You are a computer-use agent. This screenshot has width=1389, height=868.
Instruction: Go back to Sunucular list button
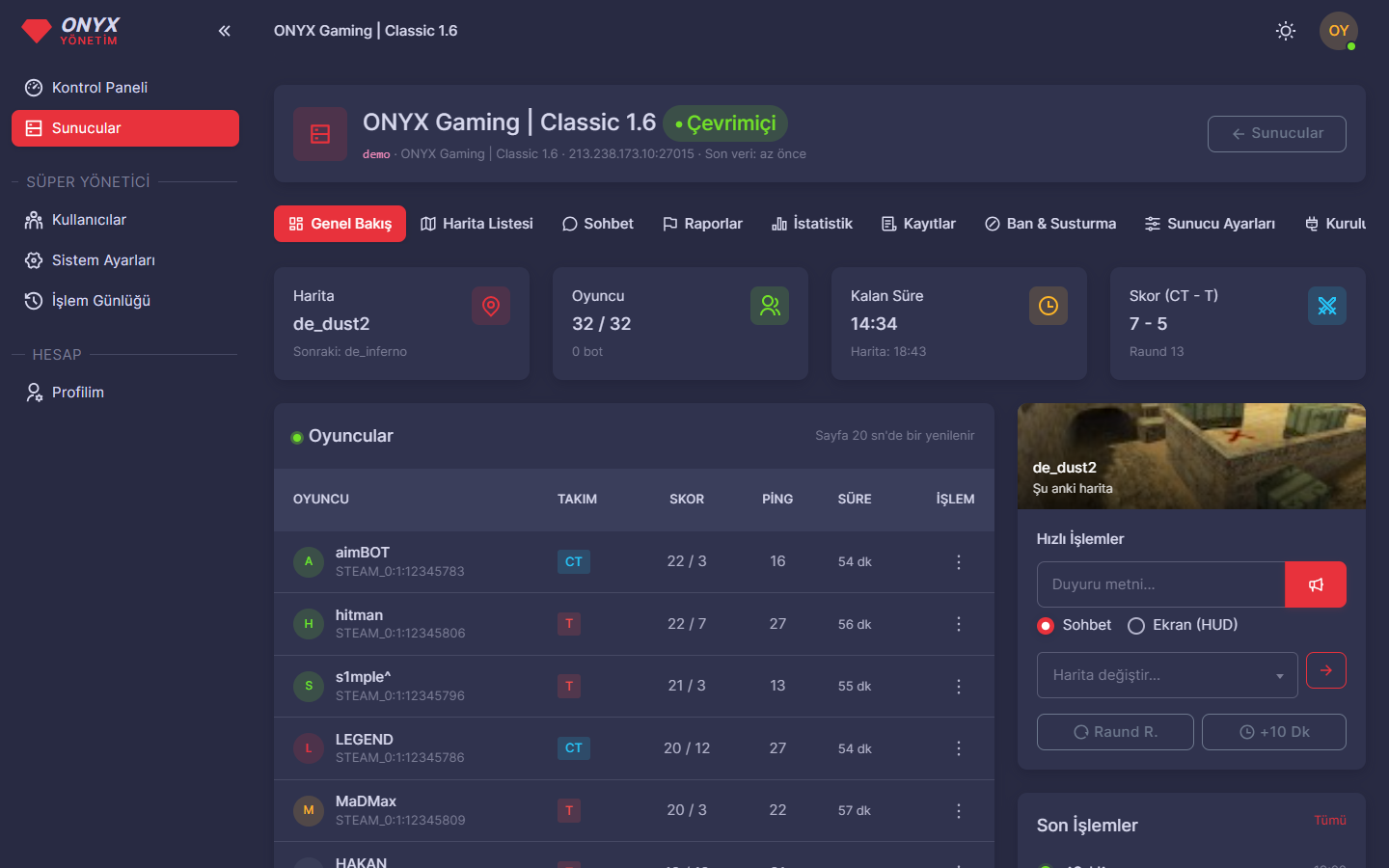pos(1277,134)
